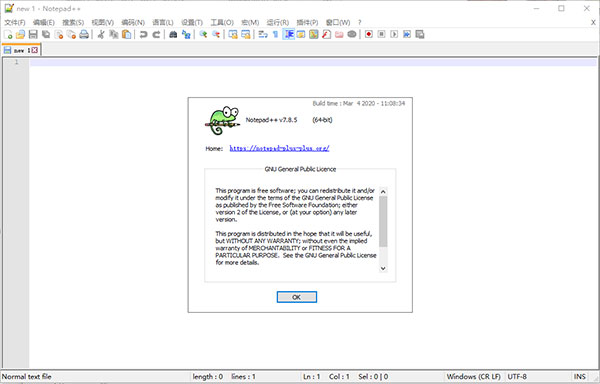This screenshot has height=384, width=600.
Task: Open the 插件(P) menu
Action: (307, 23)
